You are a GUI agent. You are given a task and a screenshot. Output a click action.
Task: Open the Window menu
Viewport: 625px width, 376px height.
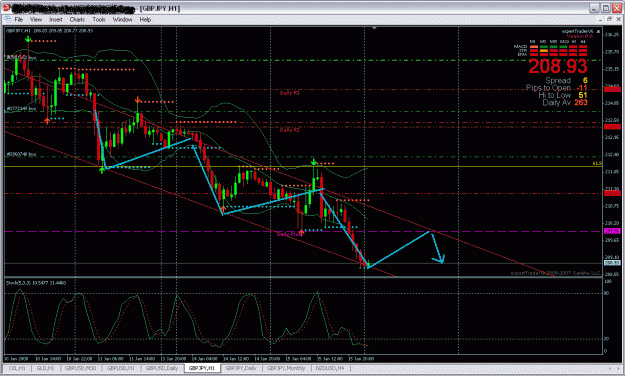pyautogui.click(x=122, y=20)
